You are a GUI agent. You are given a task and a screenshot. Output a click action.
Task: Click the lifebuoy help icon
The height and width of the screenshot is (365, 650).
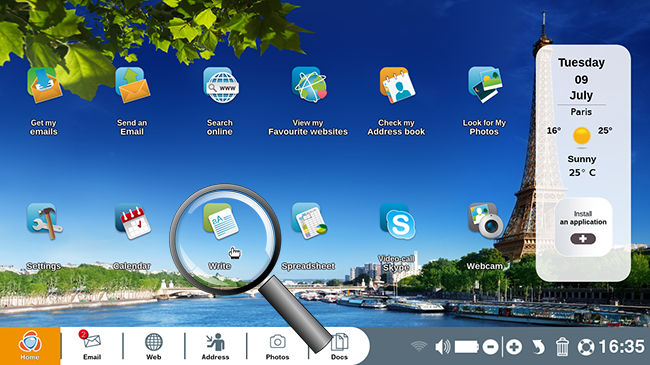click(586, 347)
